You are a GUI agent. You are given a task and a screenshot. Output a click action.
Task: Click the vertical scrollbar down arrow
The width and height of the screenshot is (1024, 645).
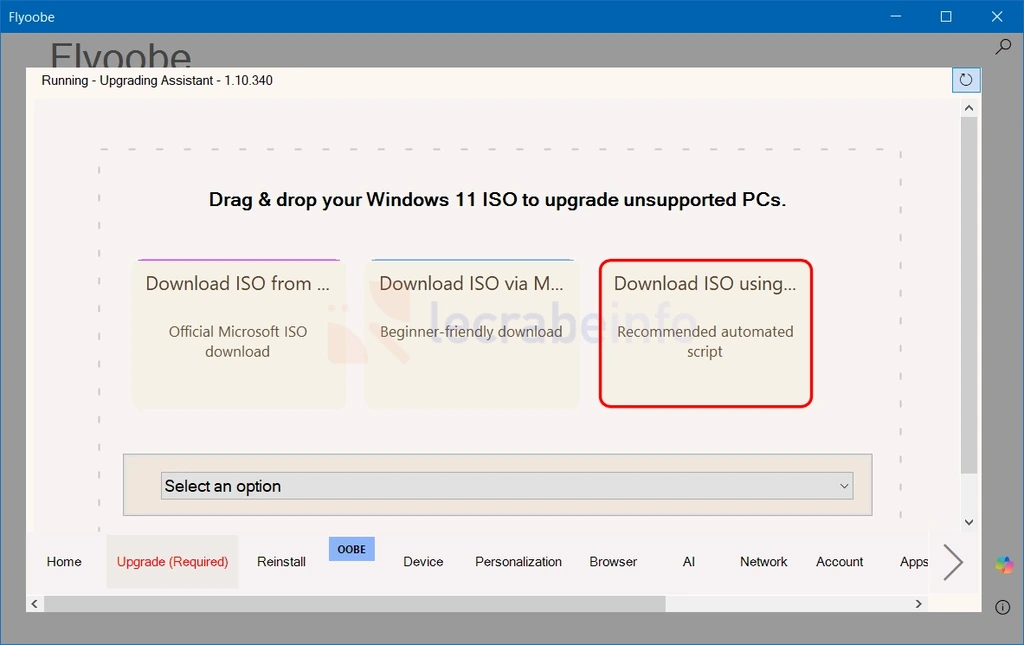pos(969,522)
